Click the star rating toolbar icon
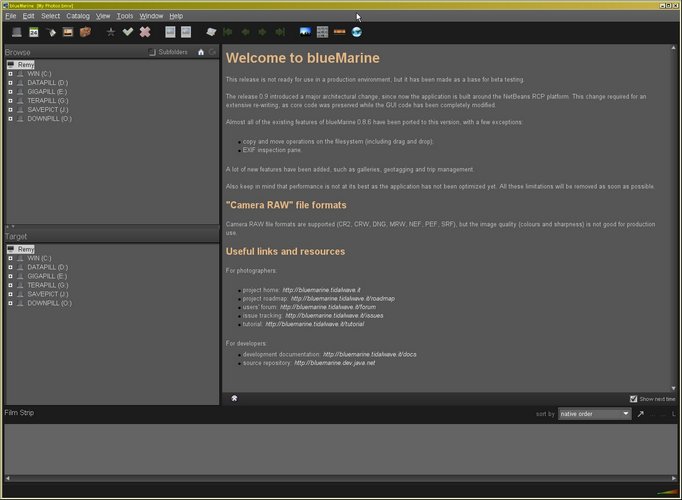The image size is (682, 500). [111, 32]
